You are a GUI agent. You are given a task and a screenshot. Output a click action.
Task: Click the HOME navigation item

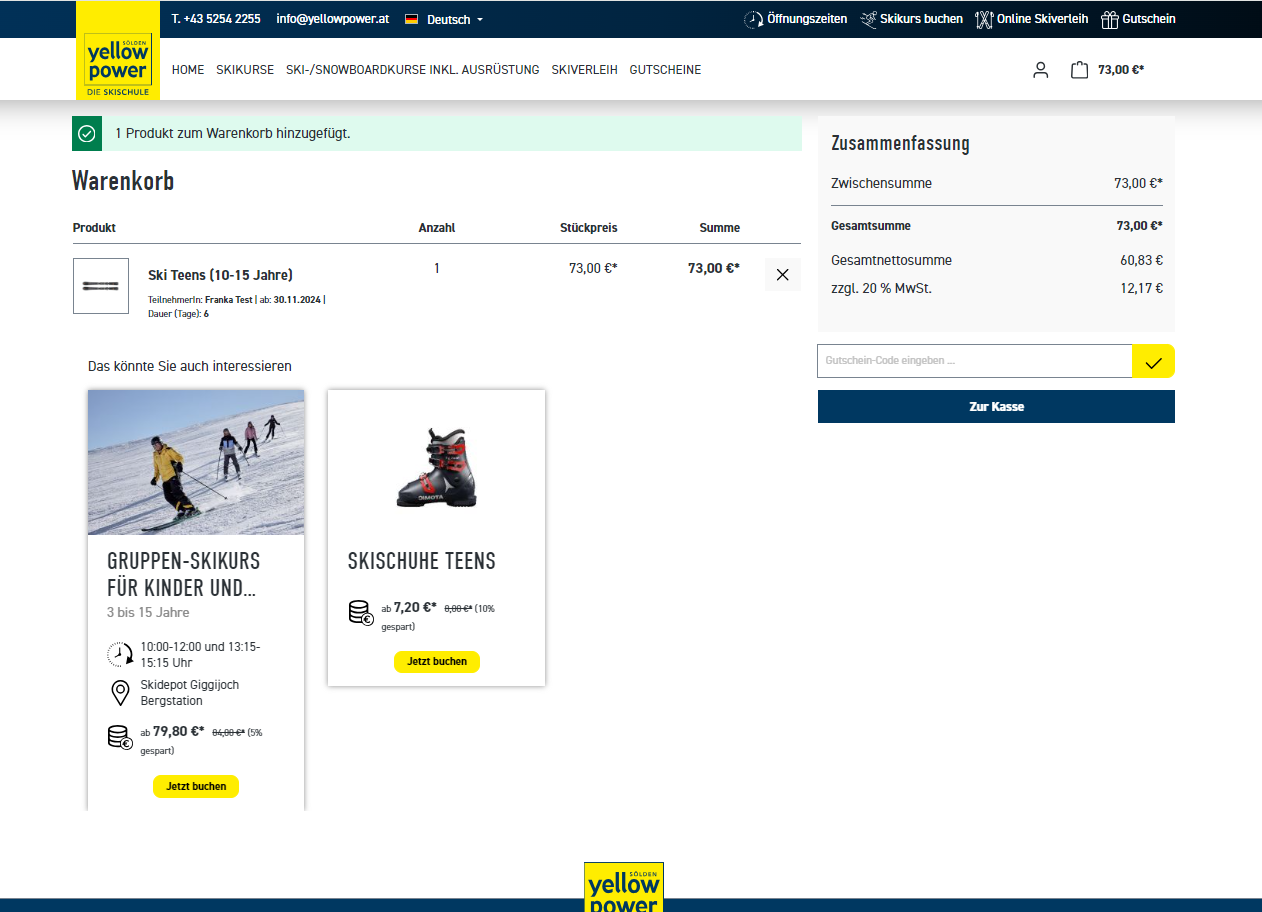188,70
